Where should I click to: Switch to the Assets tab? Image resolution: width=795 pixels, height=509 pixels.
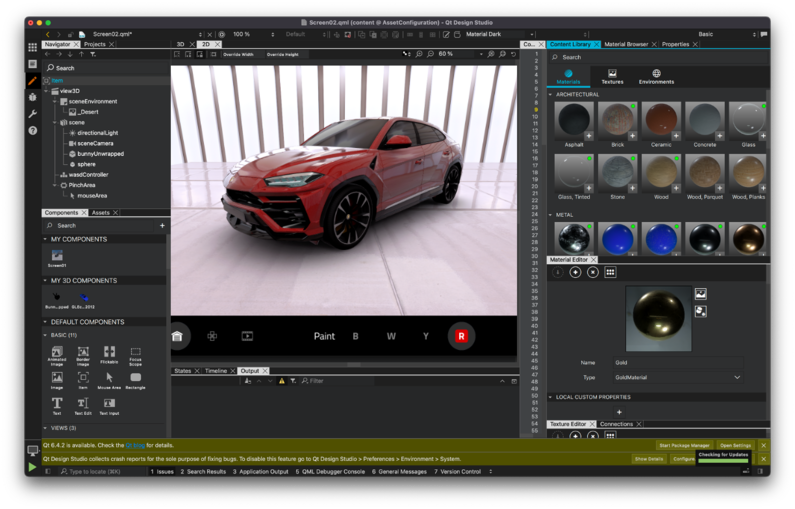click(x=100, y=213)
